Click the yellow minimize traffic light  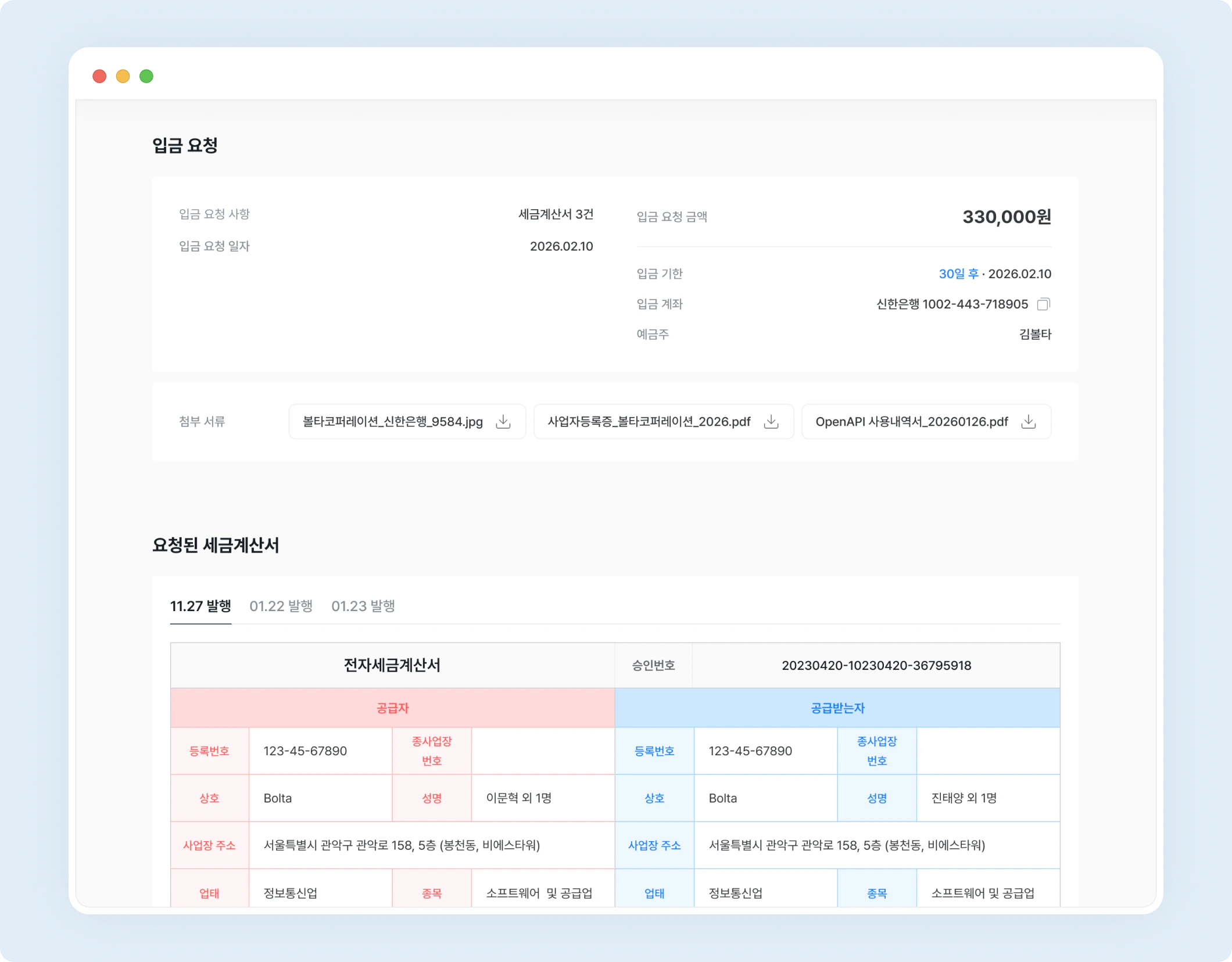123,76
